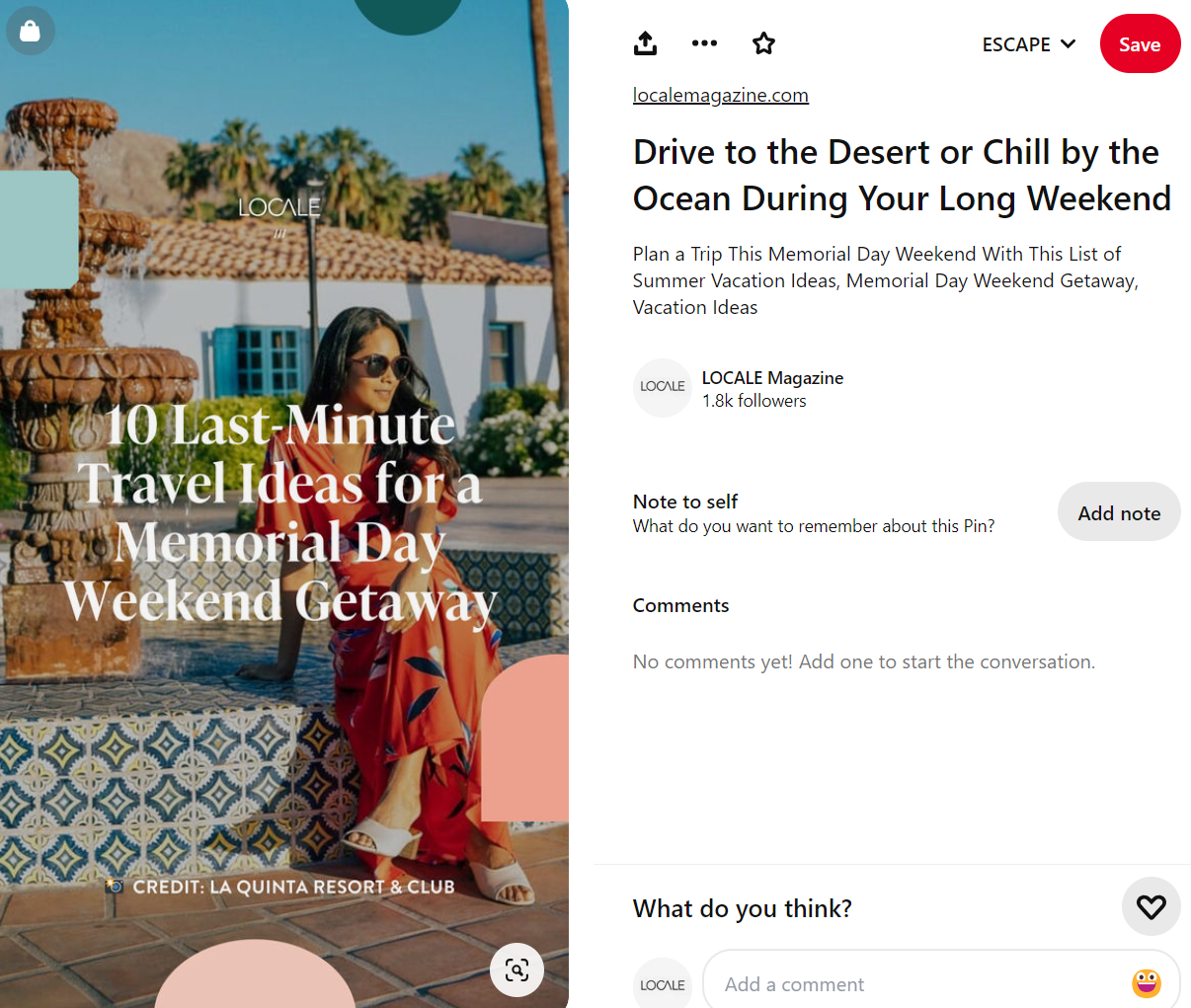This screenshot has width=1191, height=1008.
Task: Click the Add note button
Action: pyautogui.click(x=1119, y=512)
